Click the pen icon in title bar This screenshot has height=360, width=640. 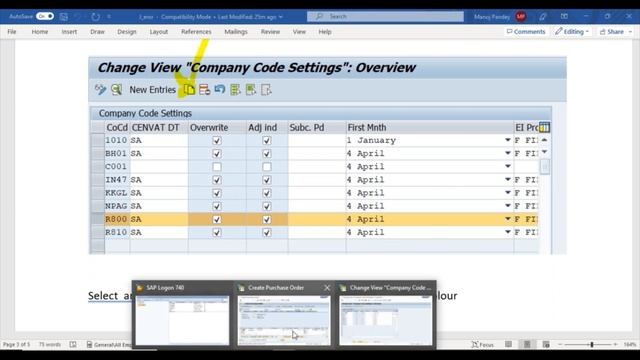[x=542, y=17]
